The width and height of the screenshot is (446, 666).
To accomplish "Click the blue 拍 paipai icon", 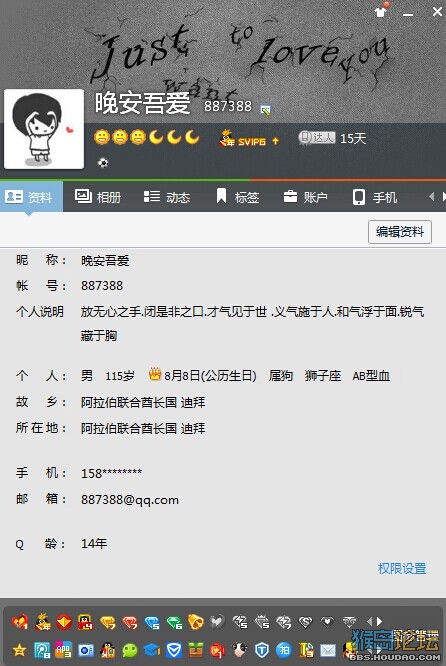I will tap(284, 650).
